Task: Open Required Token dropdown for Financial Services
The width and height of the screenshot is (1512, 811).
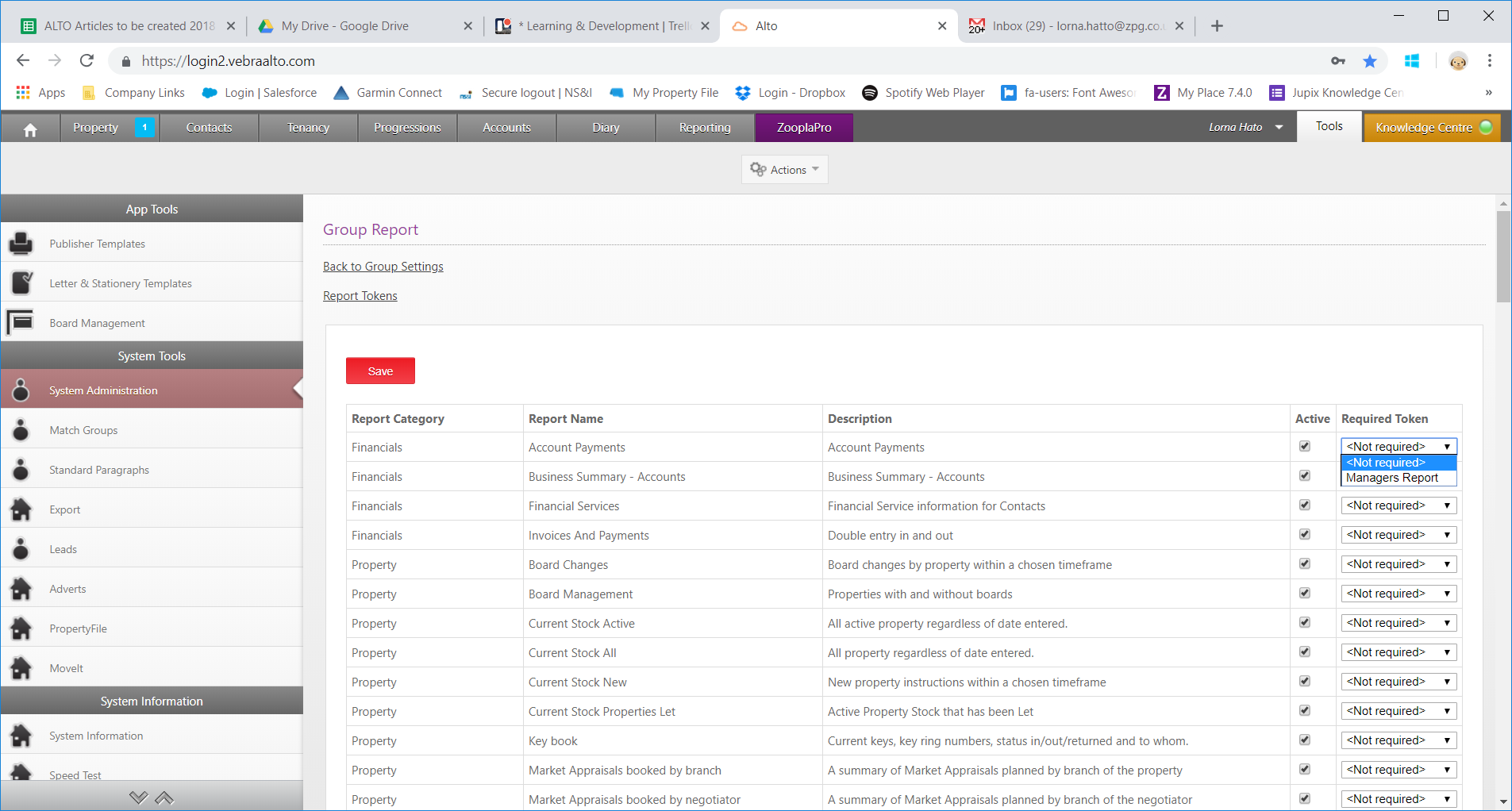Action: (x=1399, y=505)
